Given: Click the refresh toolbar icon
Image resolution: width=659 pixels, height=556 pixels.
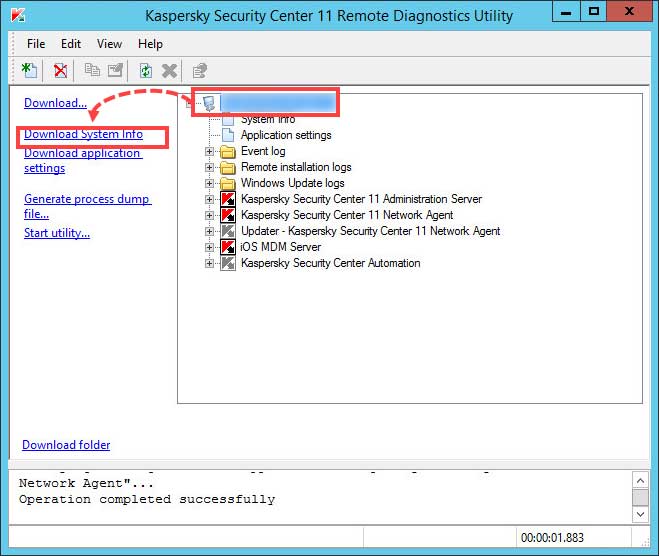Looking at the screenshot, I should coord(145,70).
